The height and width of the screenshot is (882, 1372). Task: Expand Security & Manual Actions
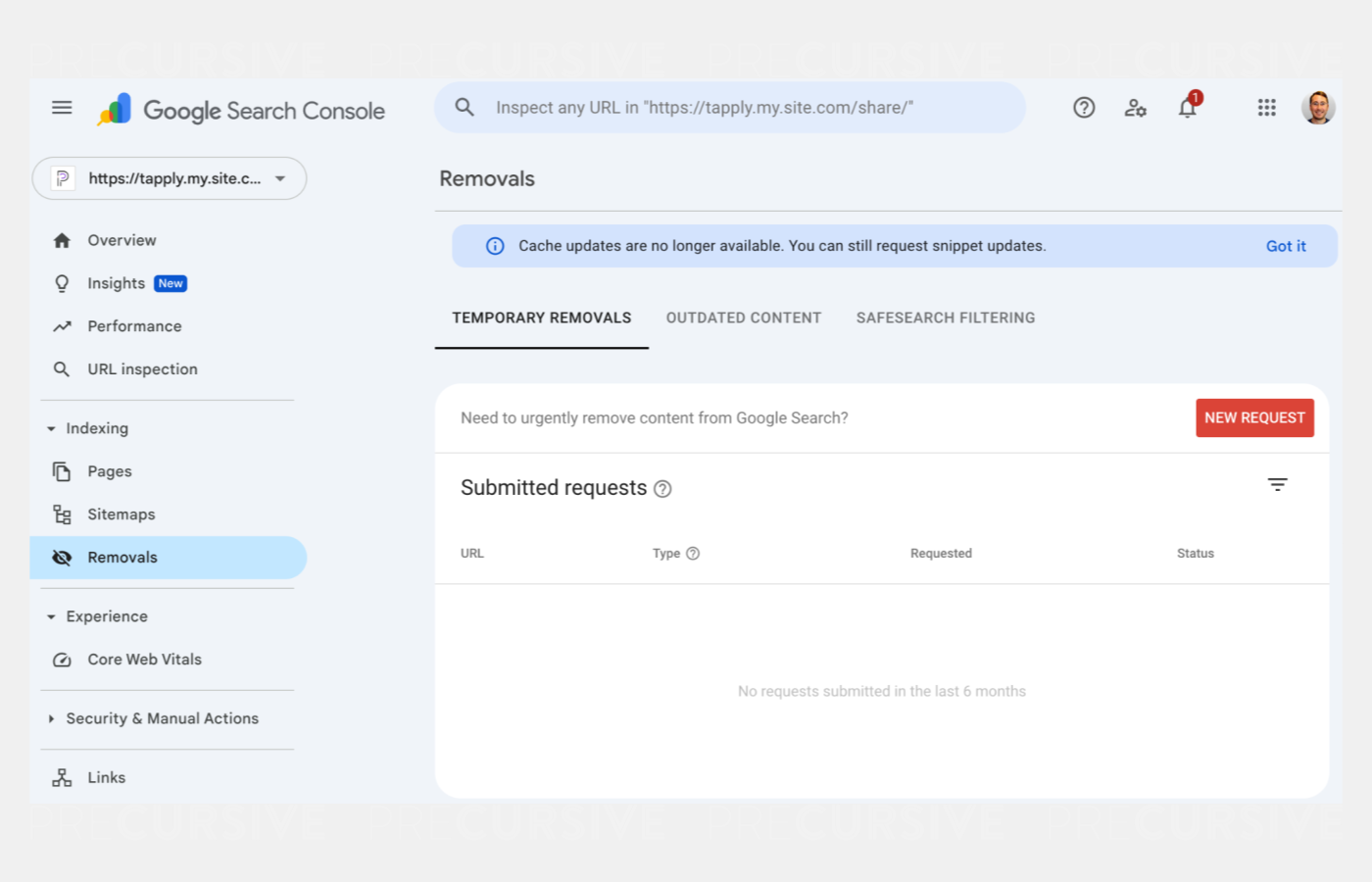tap(51, 718)
